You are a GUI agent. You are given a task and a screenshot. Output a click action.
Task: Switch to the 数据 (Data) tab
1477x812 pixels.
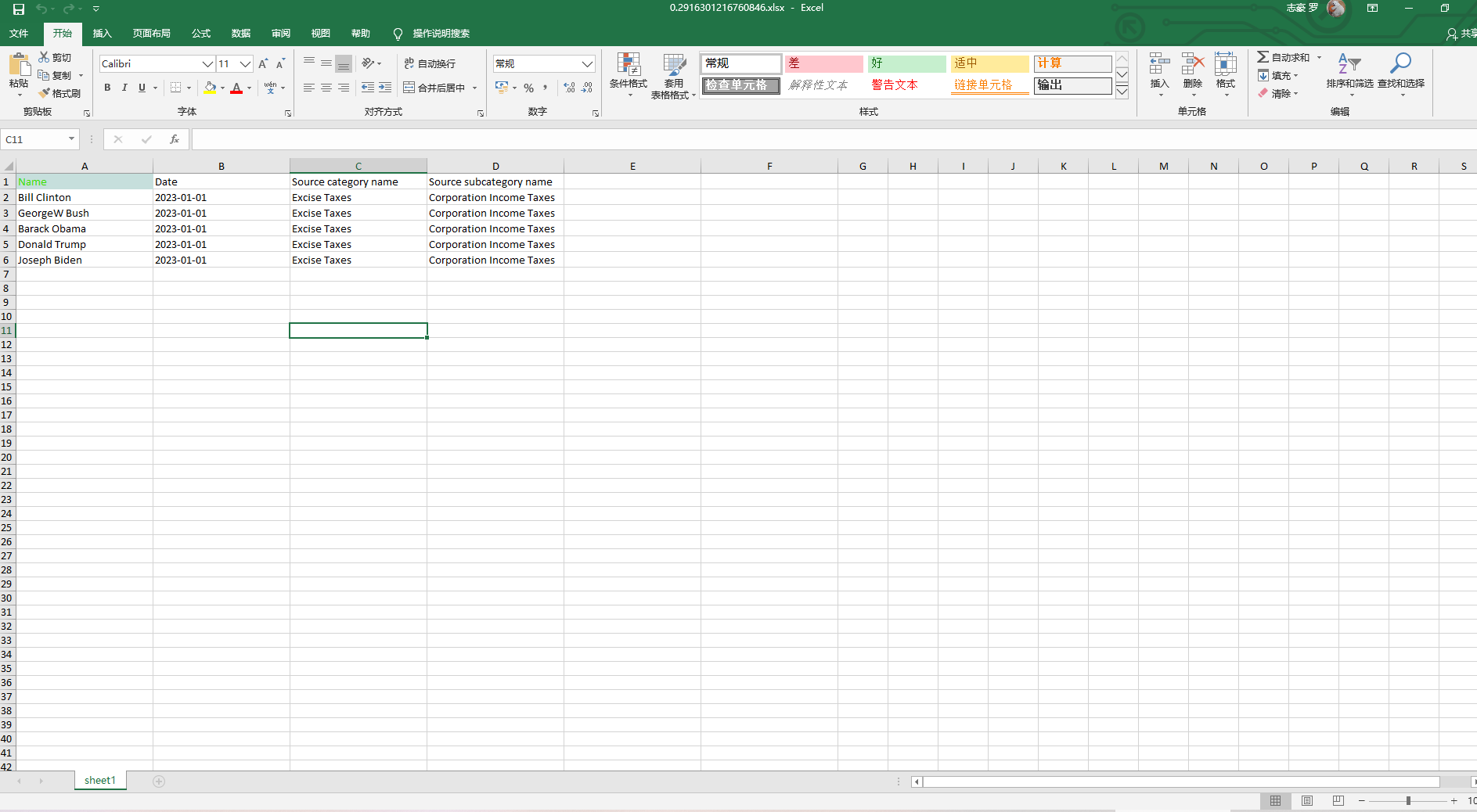241,34
